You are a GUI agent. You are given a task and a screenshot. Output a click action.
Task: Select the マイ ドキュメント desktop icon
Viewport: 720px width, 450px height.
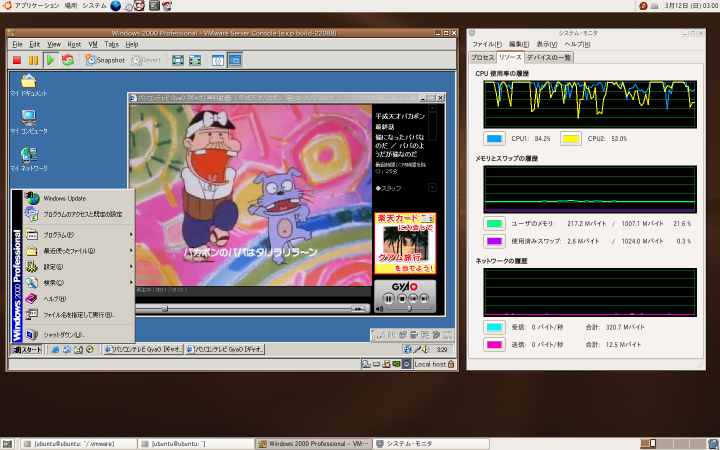[28, 85]
